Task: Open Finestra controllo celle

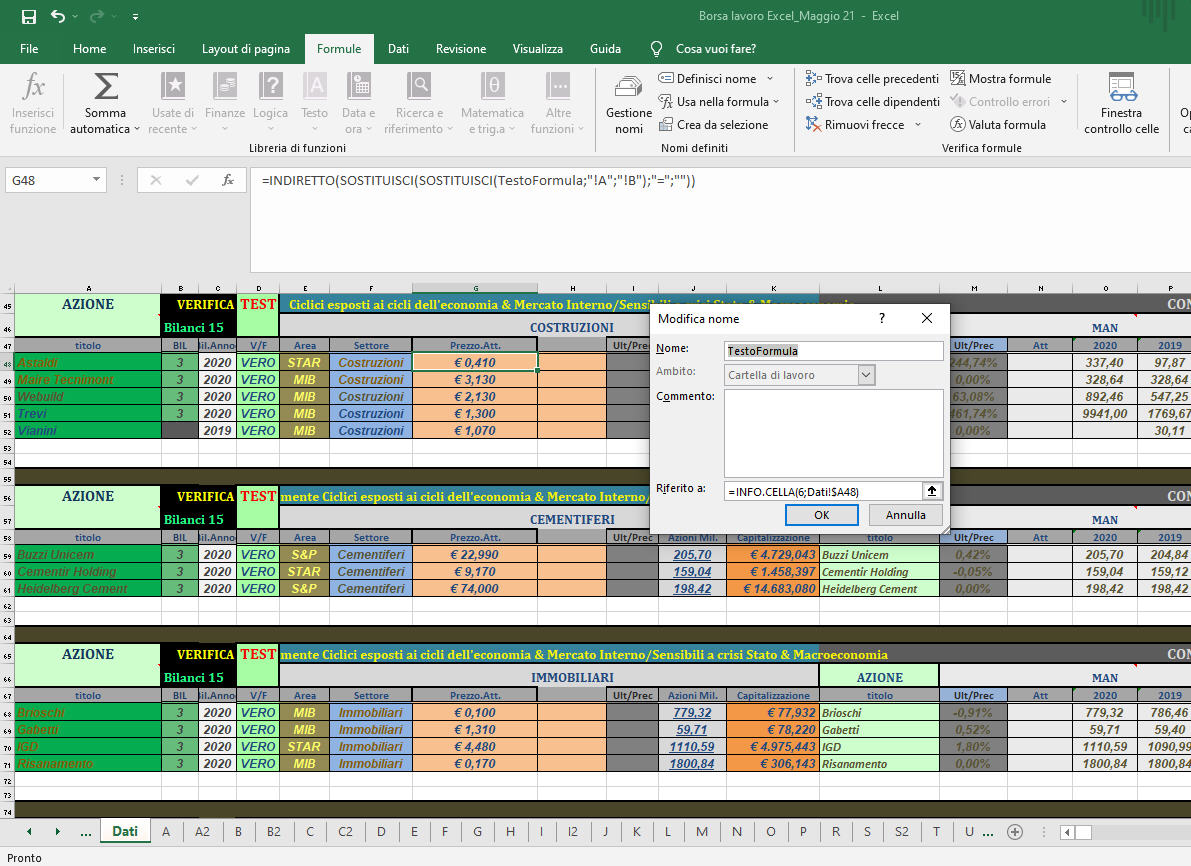Action: click(1121, 104)
